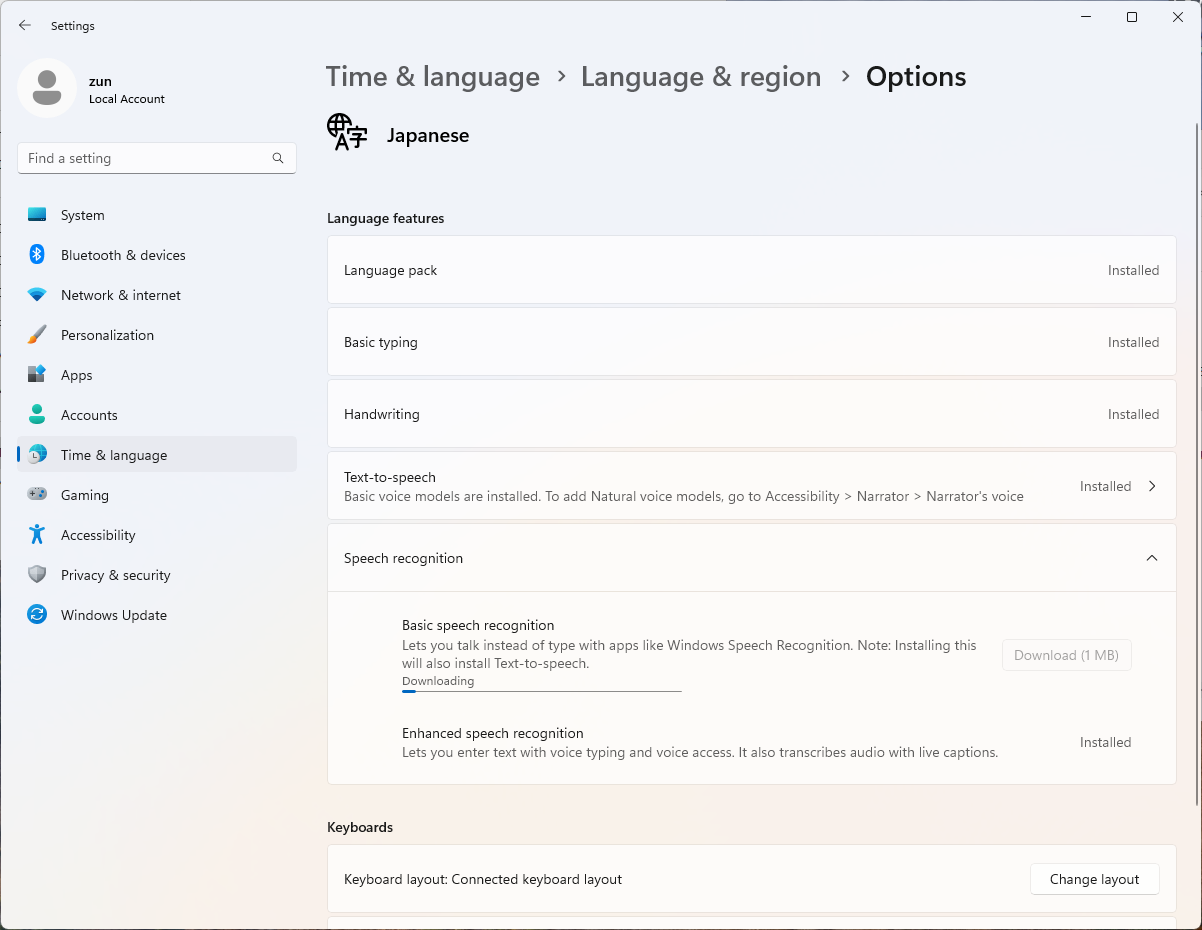Click the Accounts person icon
Screen dimensions: 1202x930
tap(37, 415)
